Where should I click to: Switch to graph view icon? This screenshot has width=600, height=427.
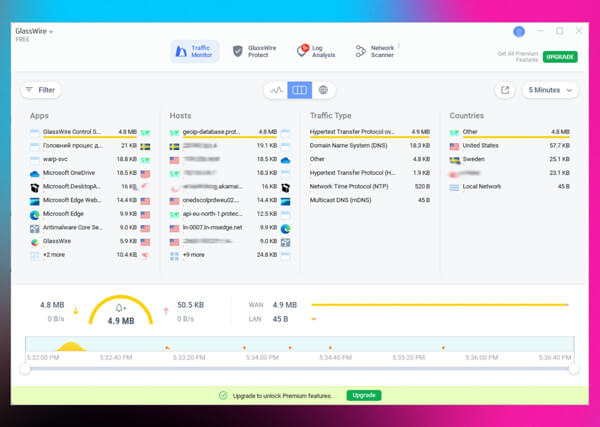276,90
